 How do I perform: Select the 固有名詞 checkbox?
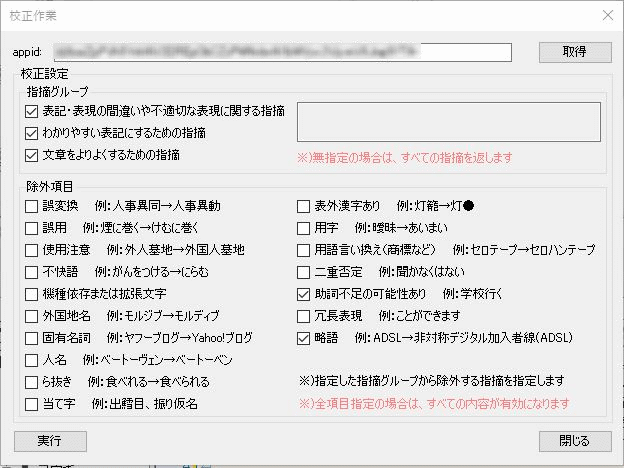(x=31, y=338)
